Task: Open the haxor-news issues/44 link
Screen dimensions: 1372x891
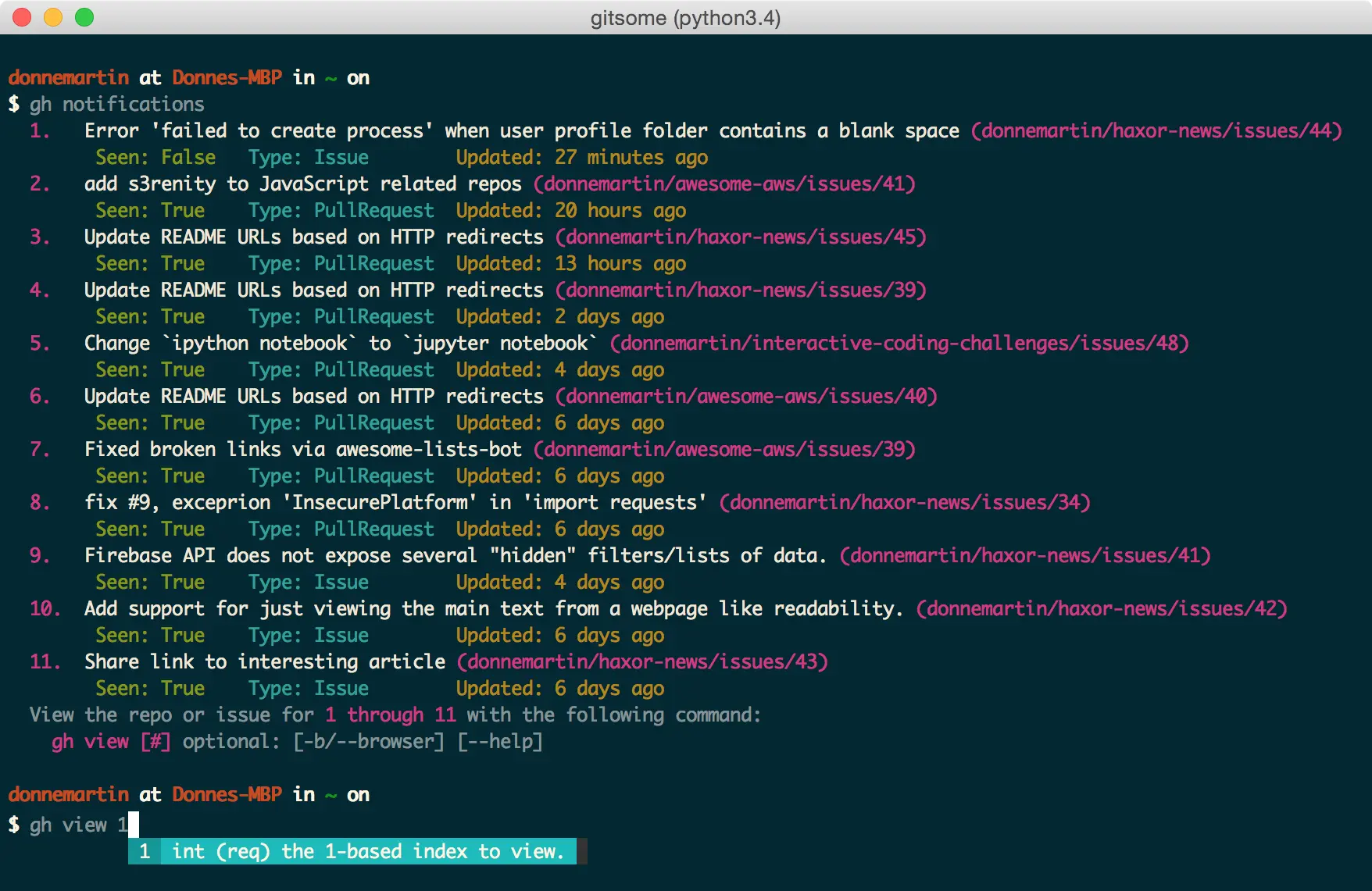Action: coord(1156,130)
